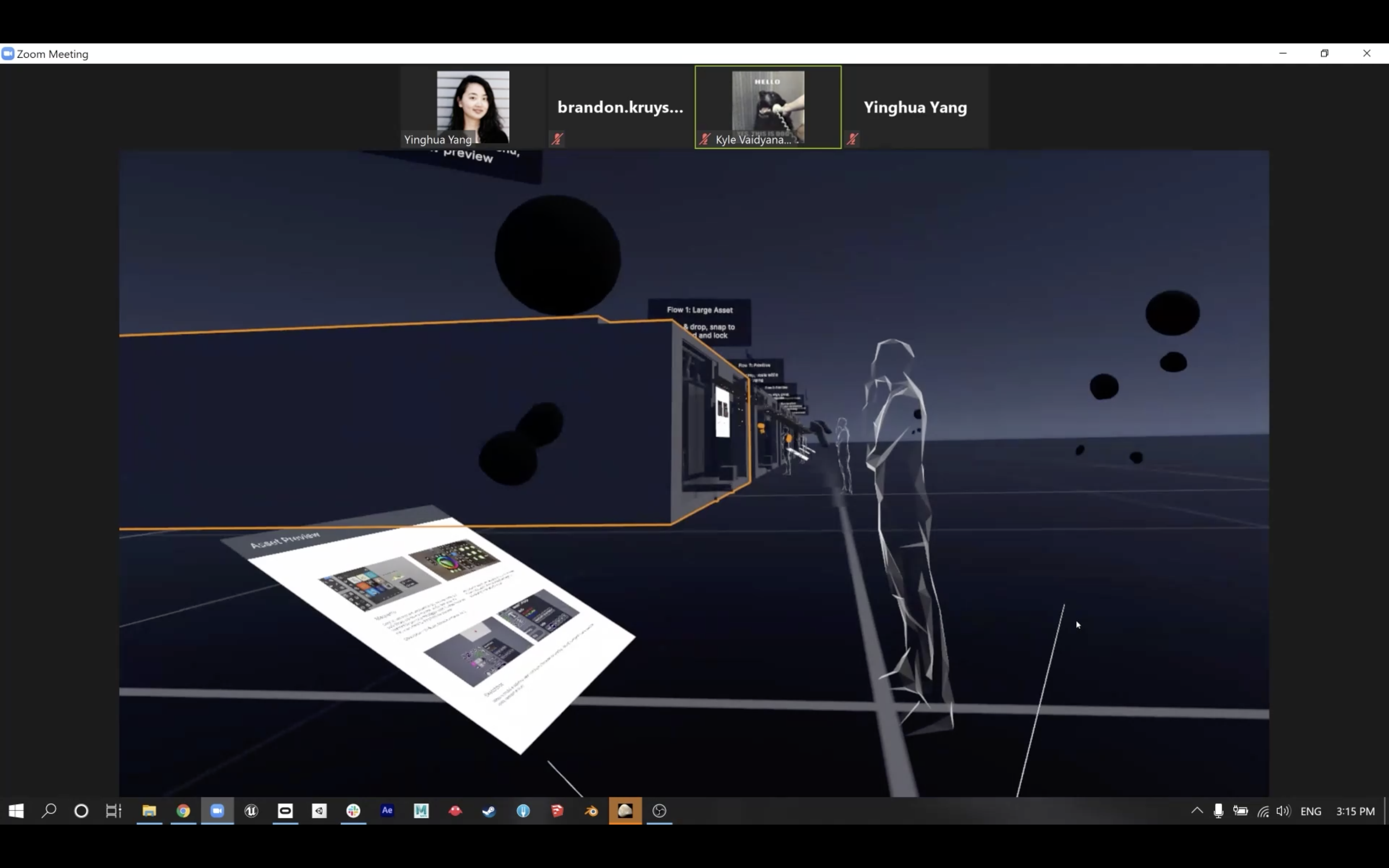The height and width of the screenshot is (868, 1389).
Task: Restore down the Zoom Meeting window
Action: point(1325,53)
